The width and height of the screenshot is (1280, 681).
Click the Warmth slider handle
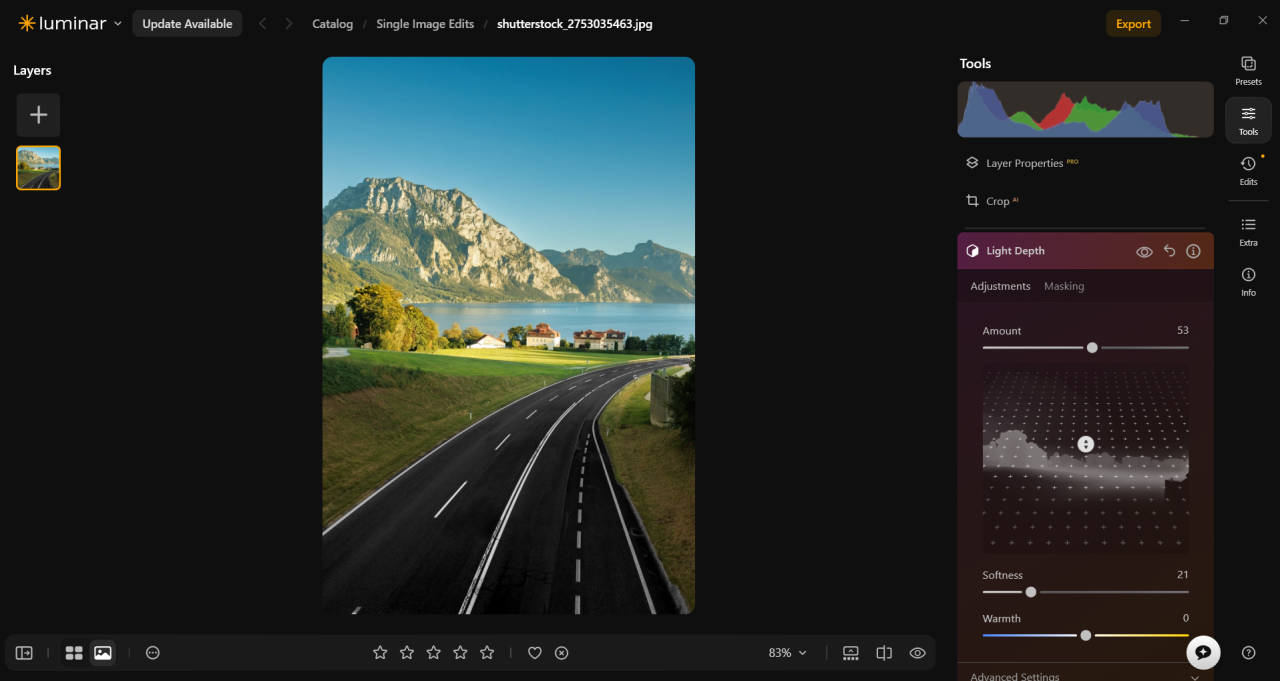[1086, 635]
